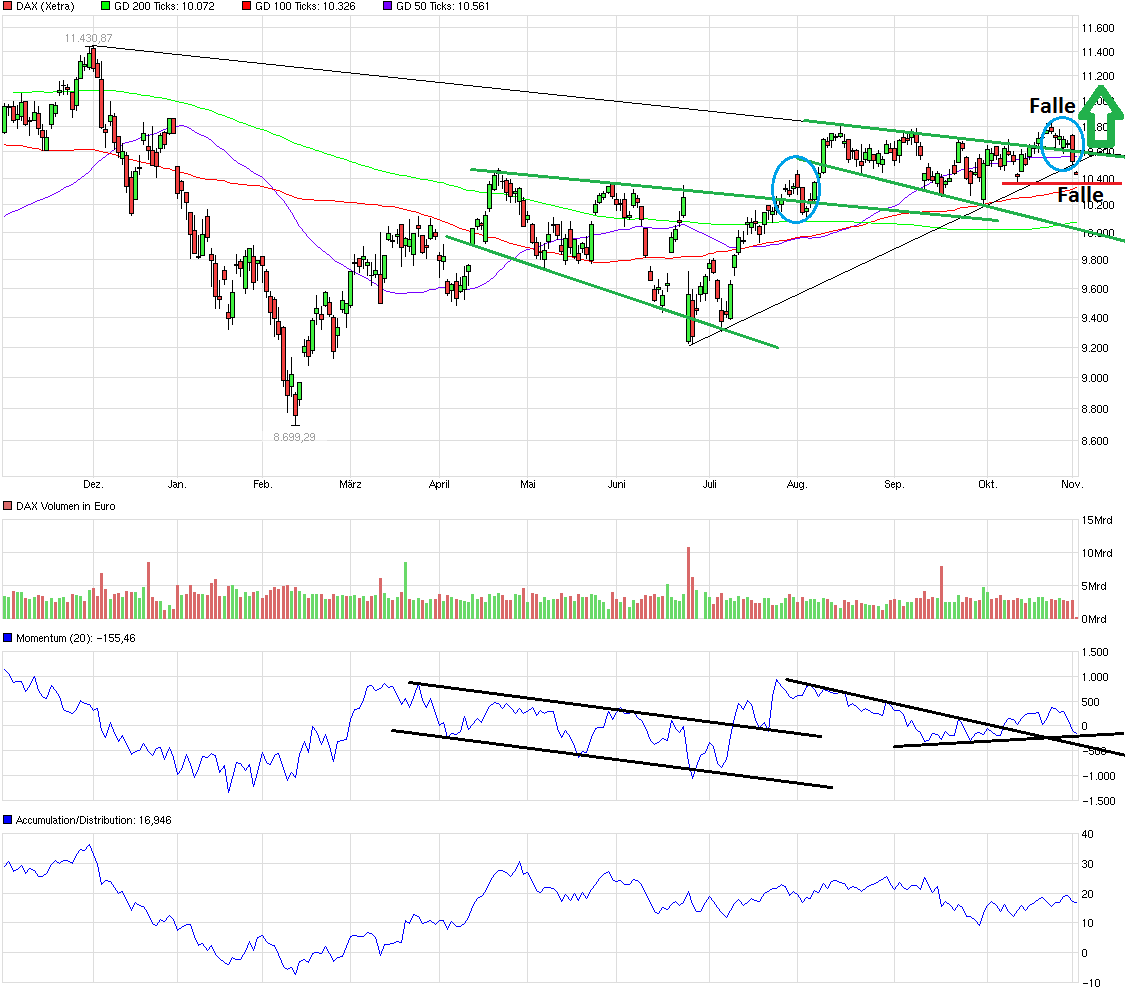Click the '11.600' price axis label
The width and height of the screenshot is (1125, 994).
coord(1098,28)
